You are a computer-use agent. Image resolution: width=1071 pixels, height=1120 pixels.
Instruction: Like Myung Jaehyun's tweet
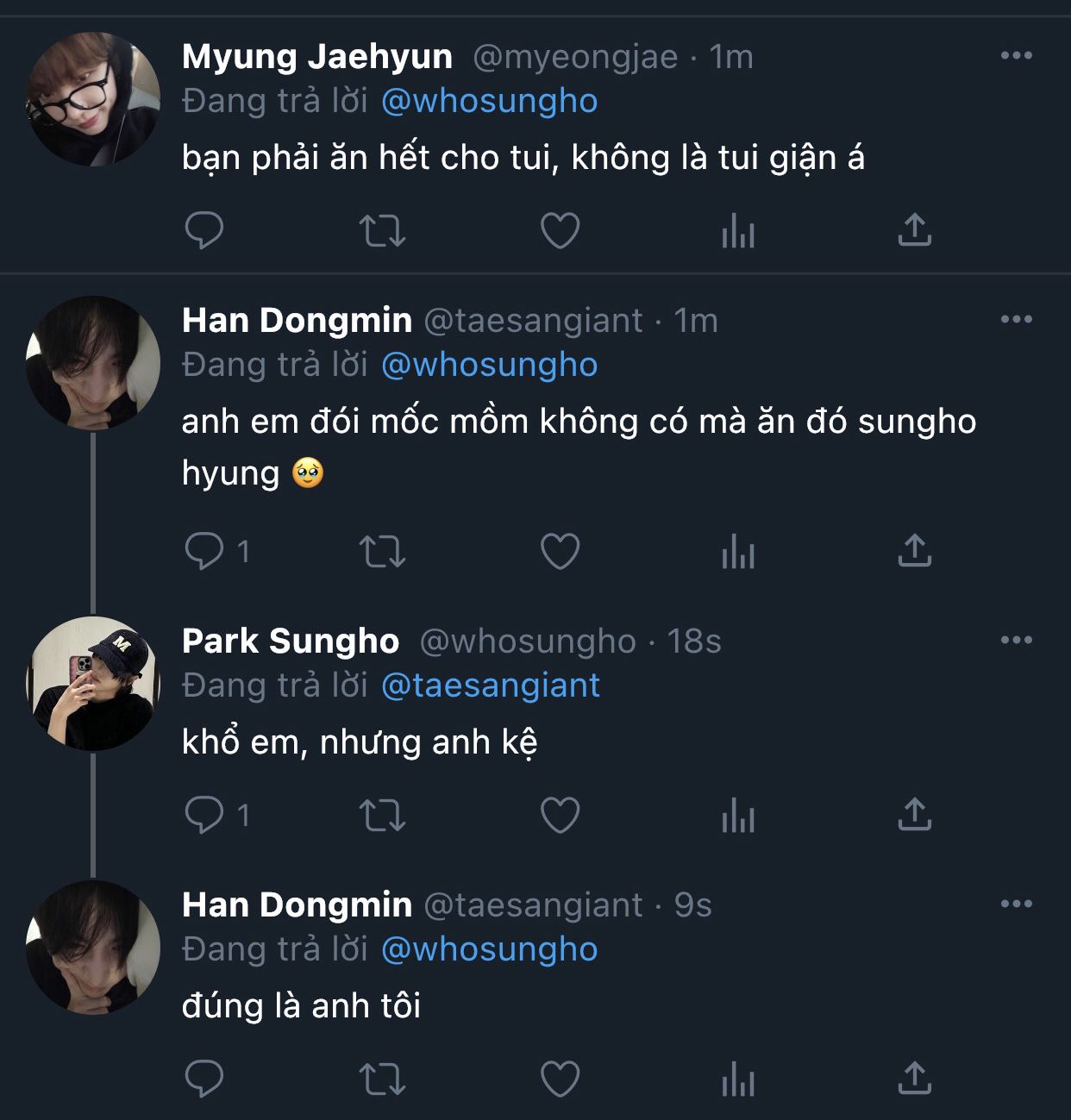coord(560,230)
